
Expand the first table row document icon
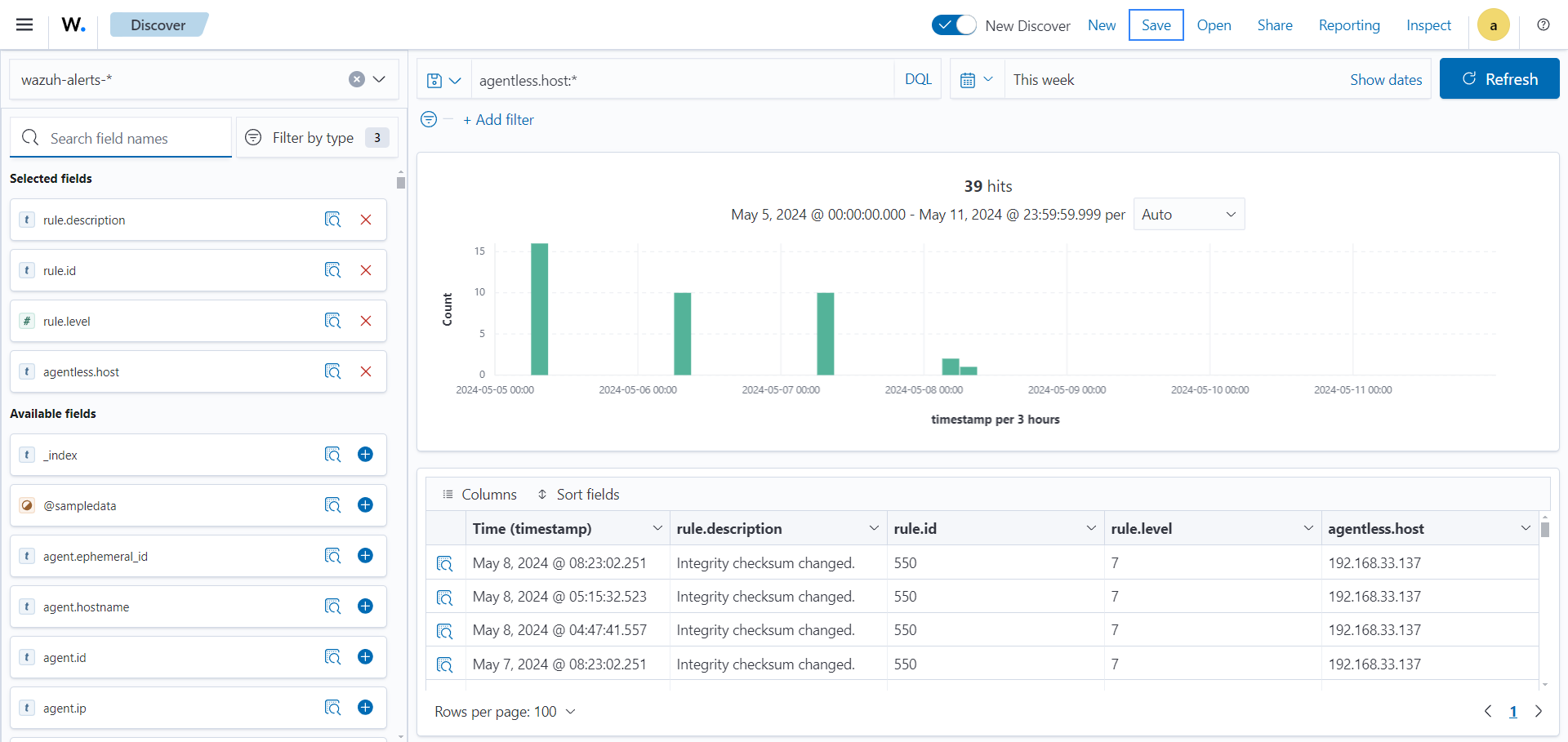click(445, 563)
